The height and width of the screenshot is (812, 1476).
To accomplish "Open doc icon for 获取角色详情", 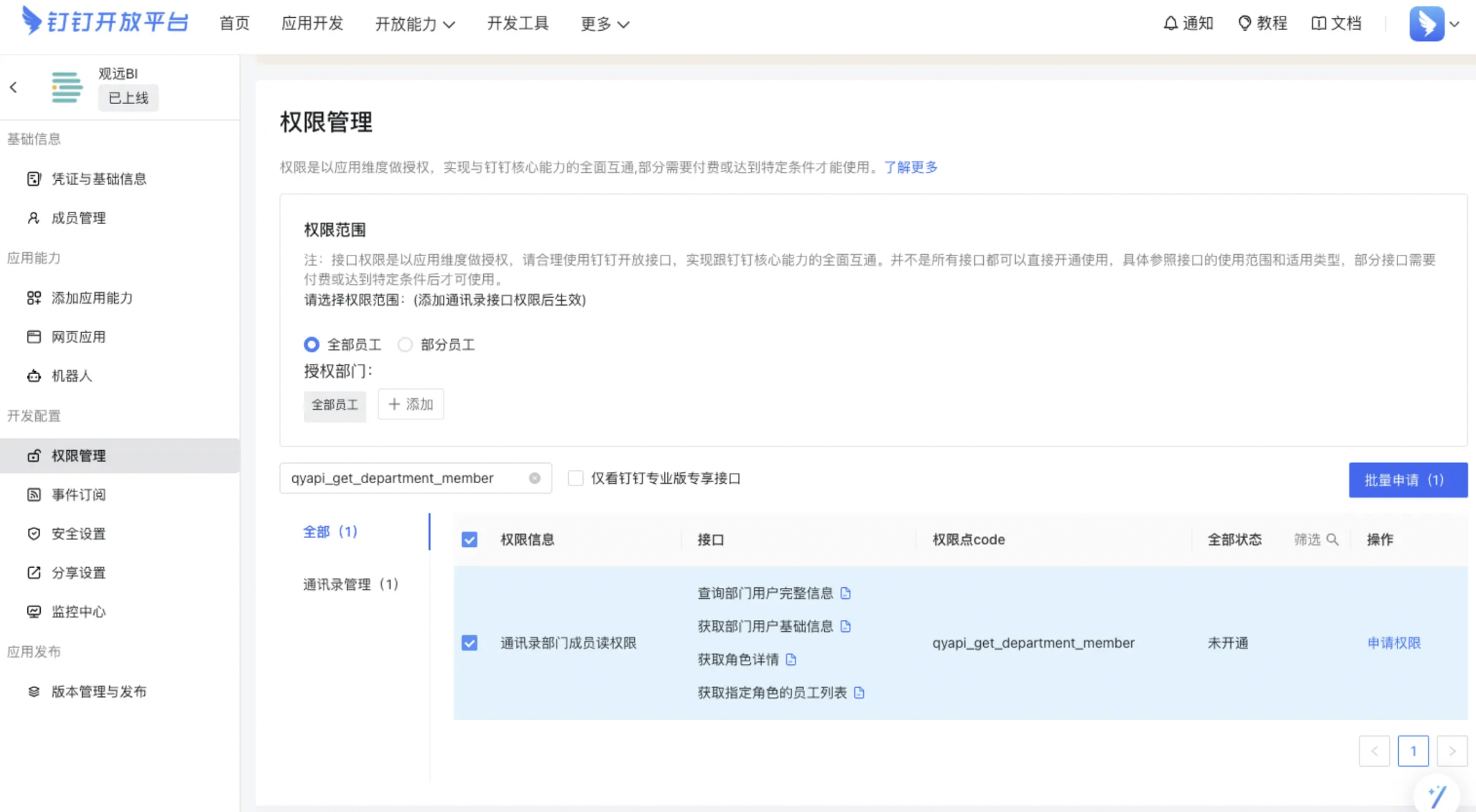I will click(x=791, y=659).
